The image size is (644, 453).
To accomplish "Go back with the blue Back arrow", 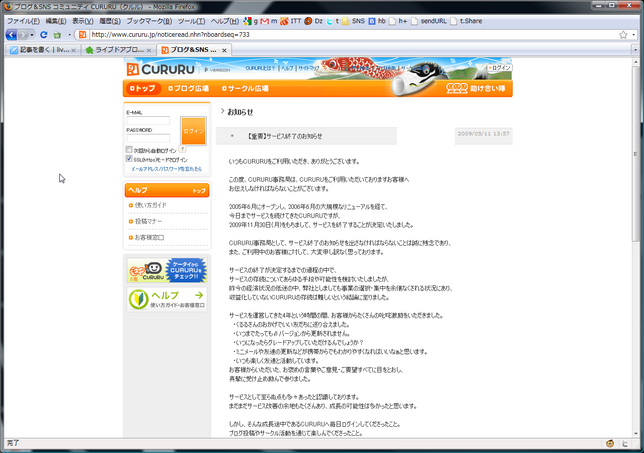I will (x=11, y=35).
